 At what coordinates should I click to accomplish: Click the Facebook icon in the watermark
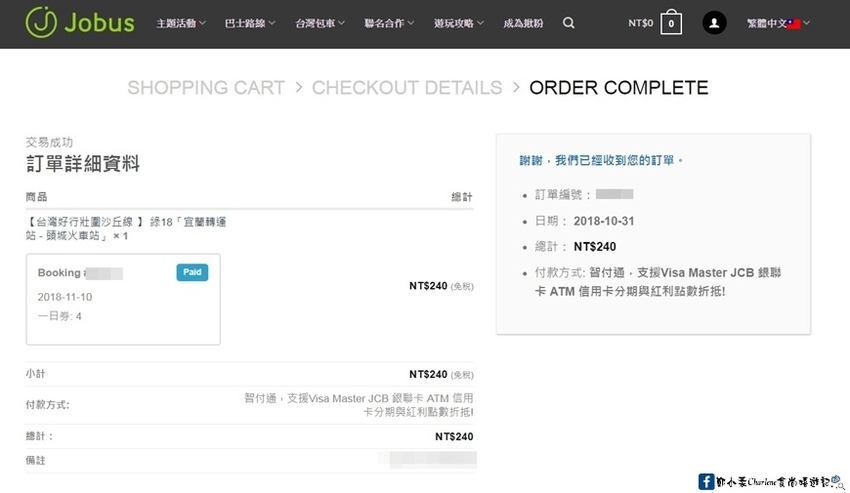coord(706,481)
